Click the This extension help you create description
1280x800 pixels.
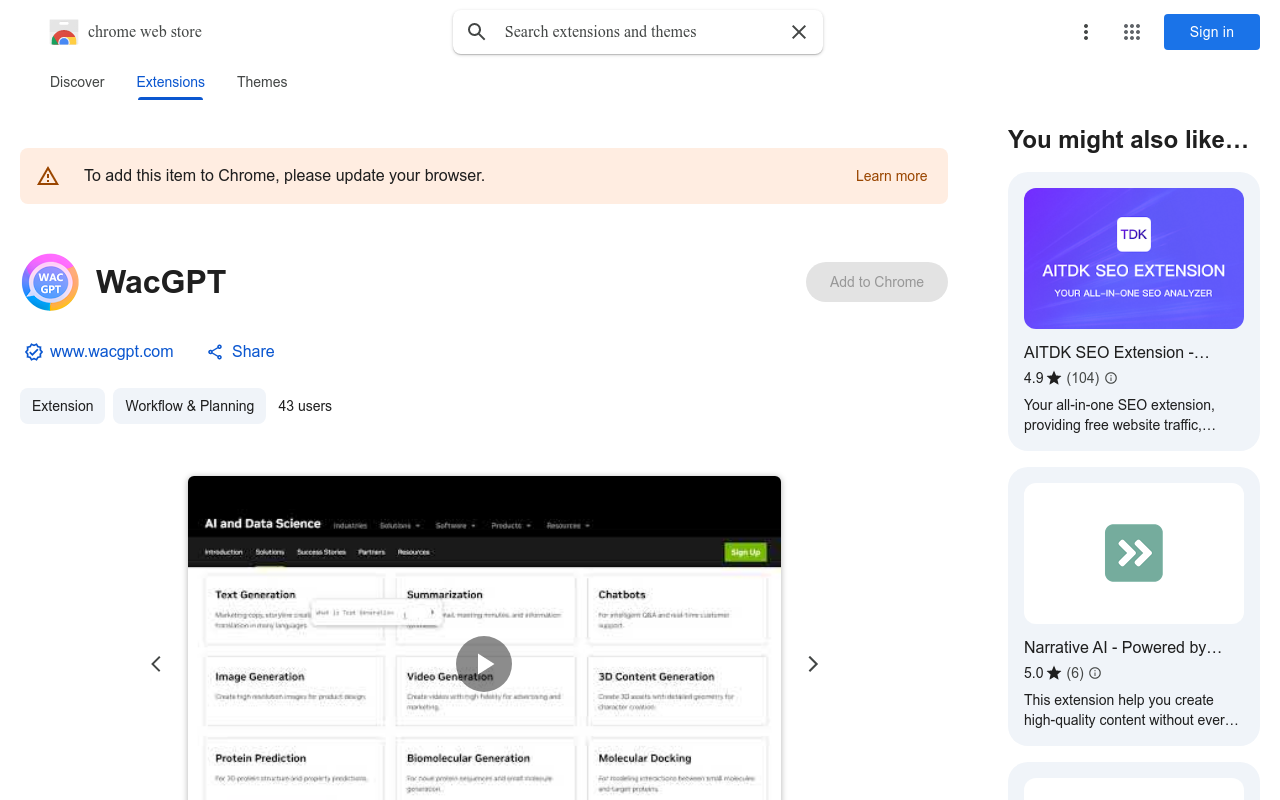tap(1131, 710)
